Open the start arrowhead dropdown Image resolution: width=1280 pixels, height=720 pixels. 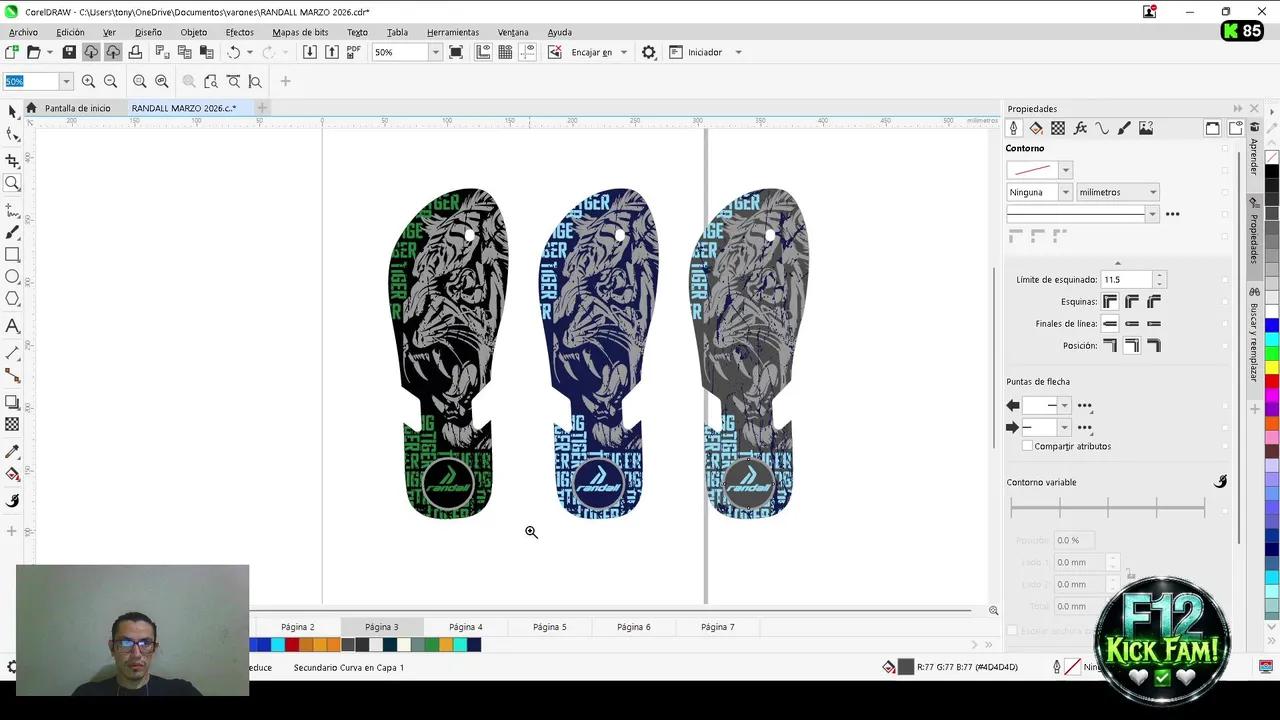click(x=1064, y=405)
